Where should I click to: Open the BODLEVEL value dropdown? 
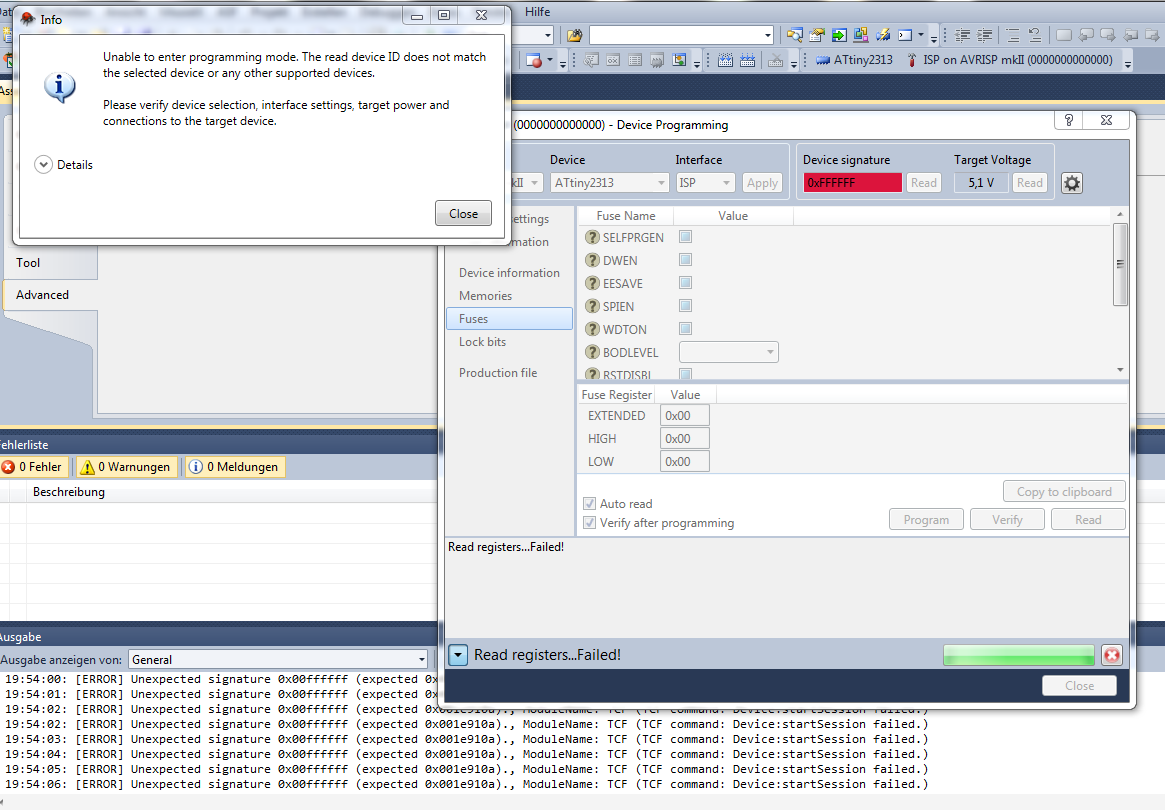pos(729,352)
